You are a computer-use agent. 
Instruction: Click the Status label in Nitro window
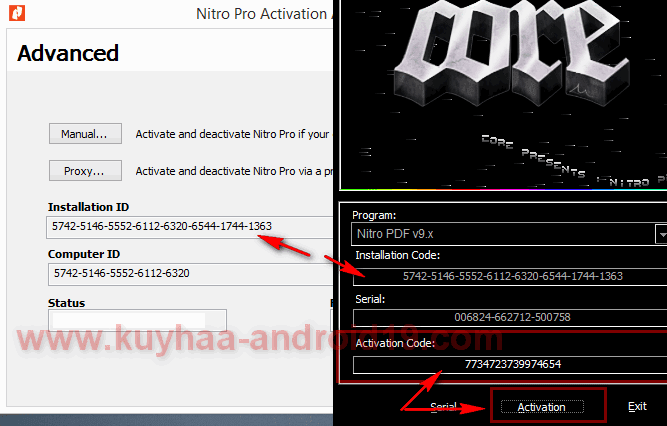[66, 303]
